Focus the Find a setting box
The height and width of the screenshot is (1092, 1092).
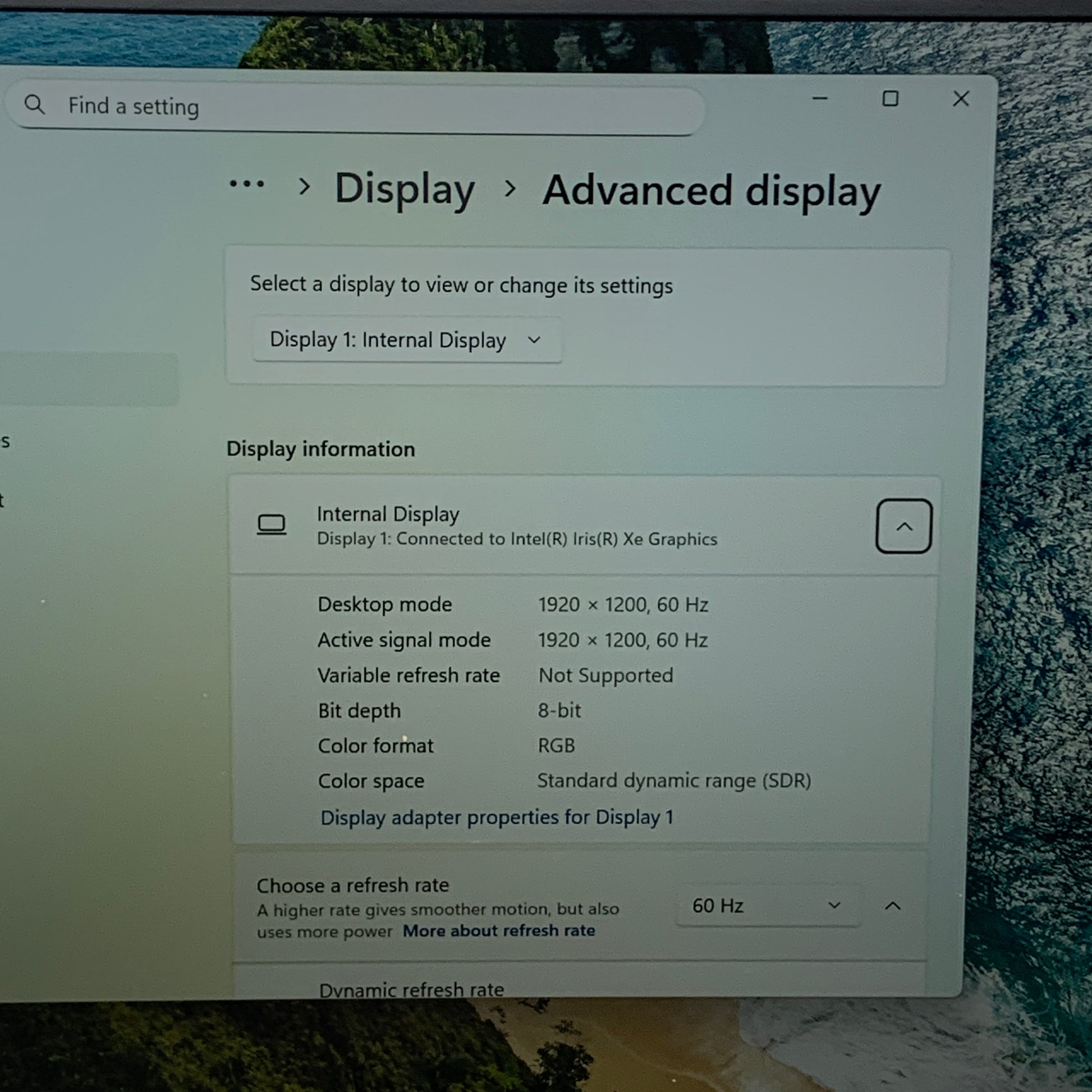362,107
